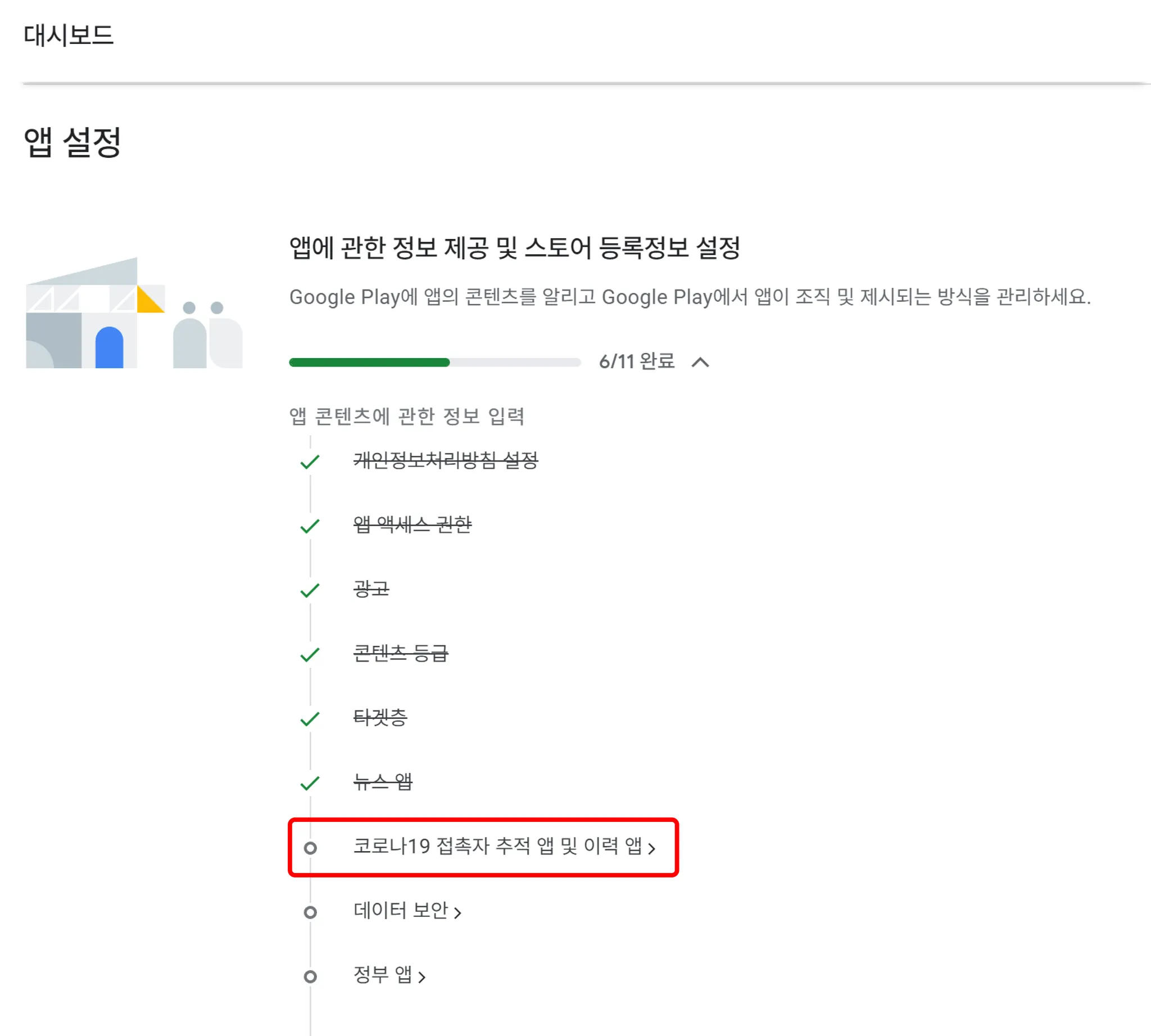Screen dimensions: 1151x1036
Task: Click completed 앱 액세스 권한 item
Action: tap(412, 524)
